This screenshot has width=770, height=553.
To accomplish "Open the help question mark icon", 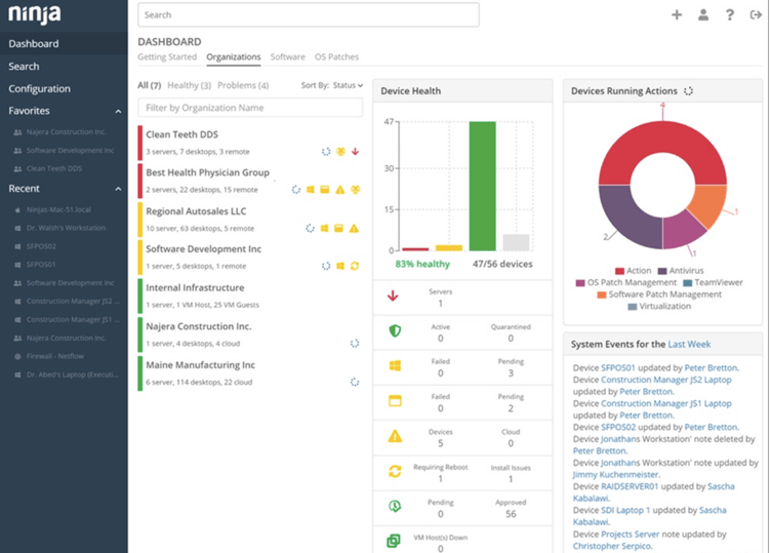I will click(730, 15).
